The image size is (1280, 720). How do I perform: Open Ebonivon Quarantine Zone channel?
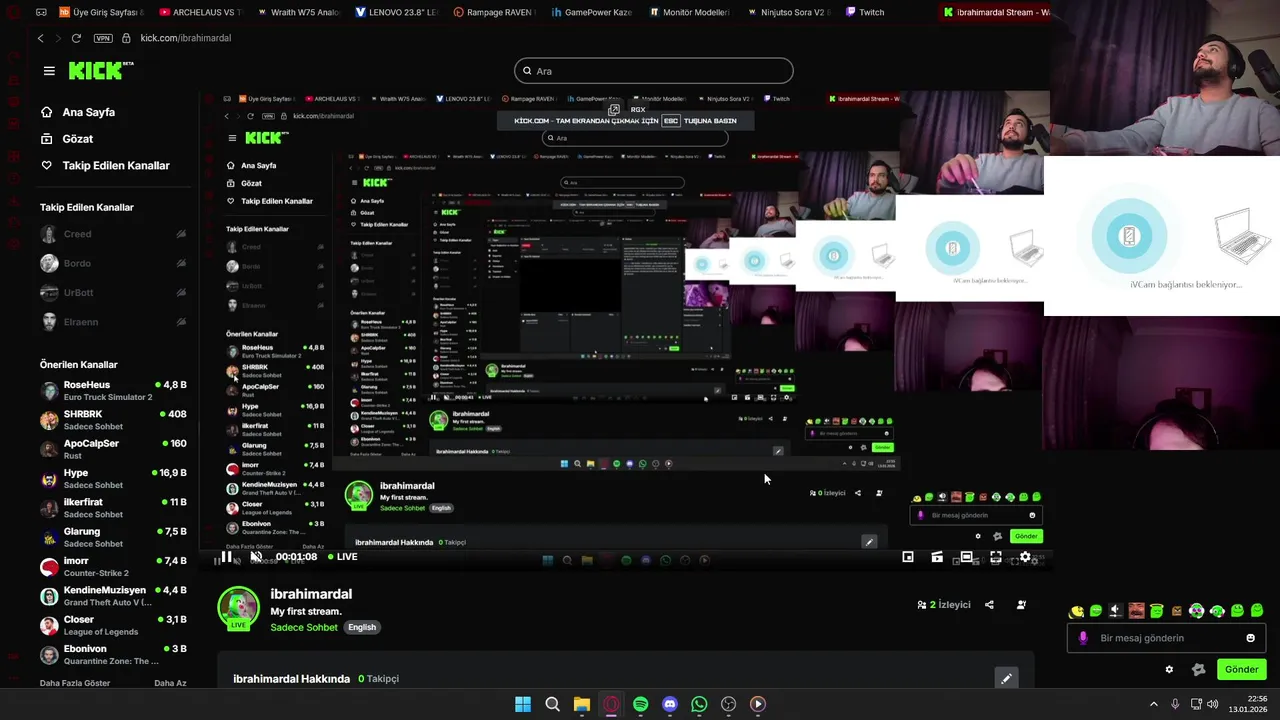113,655
